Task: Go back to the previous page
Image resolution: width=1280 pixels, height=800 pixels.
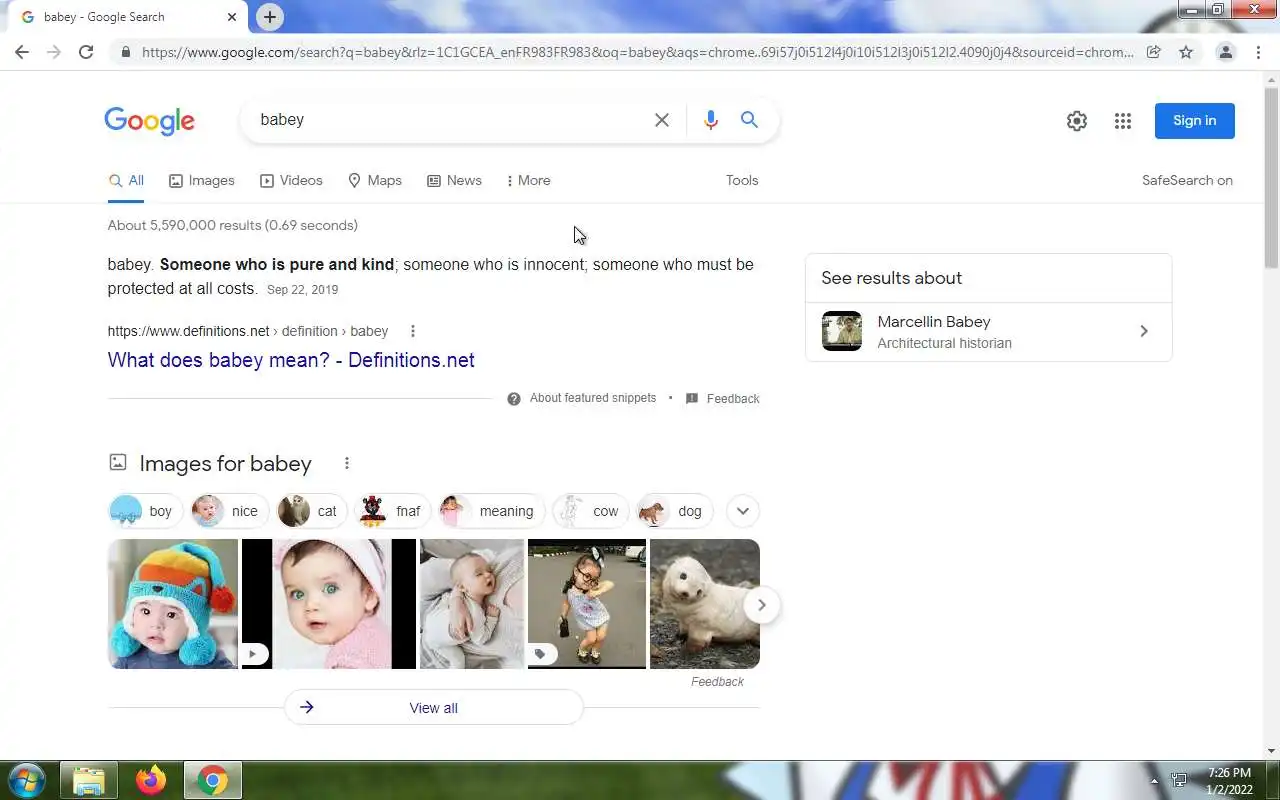Action: tap(22, 52)
